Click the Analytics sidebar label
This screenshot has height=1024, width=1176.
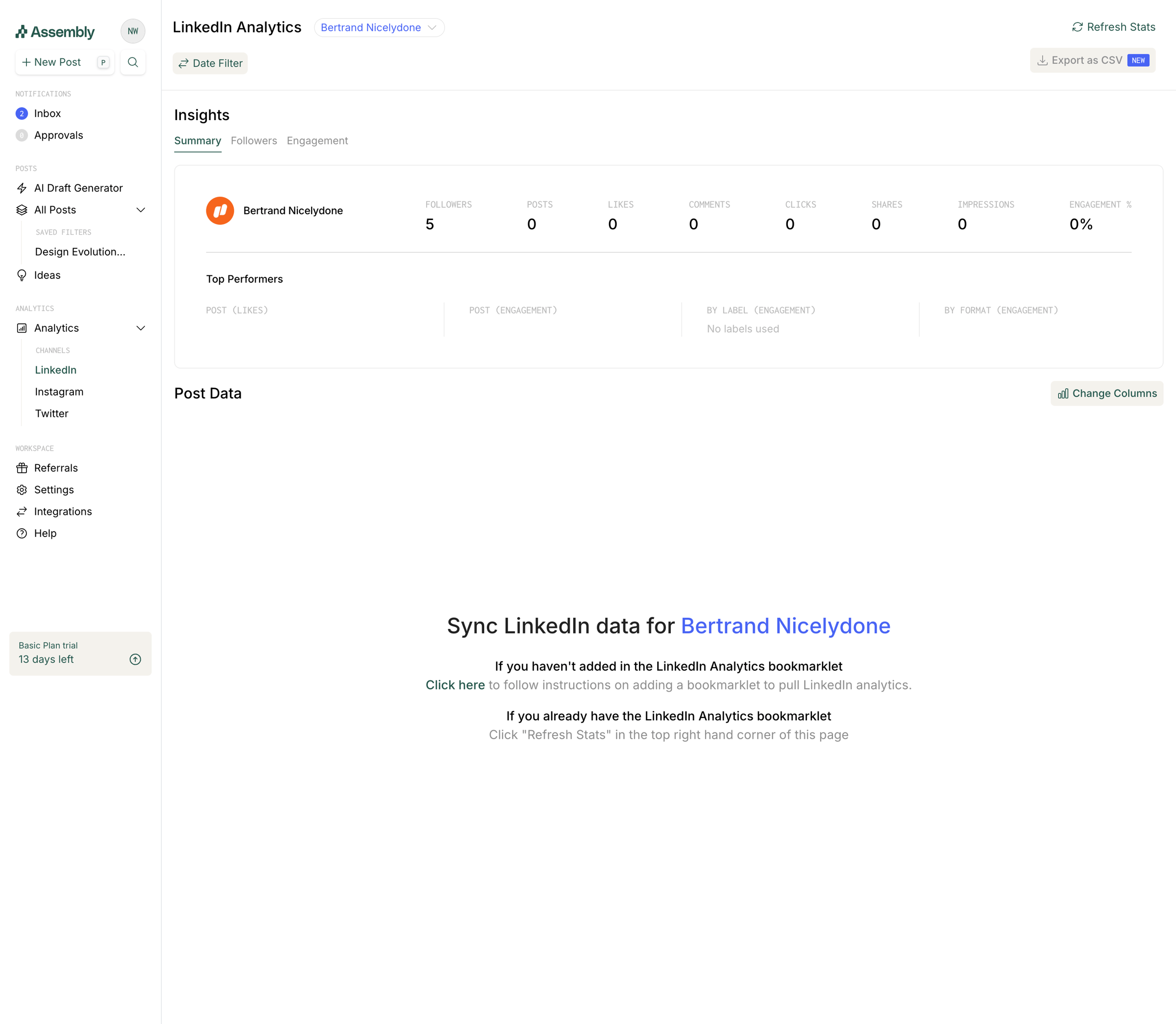56,328
